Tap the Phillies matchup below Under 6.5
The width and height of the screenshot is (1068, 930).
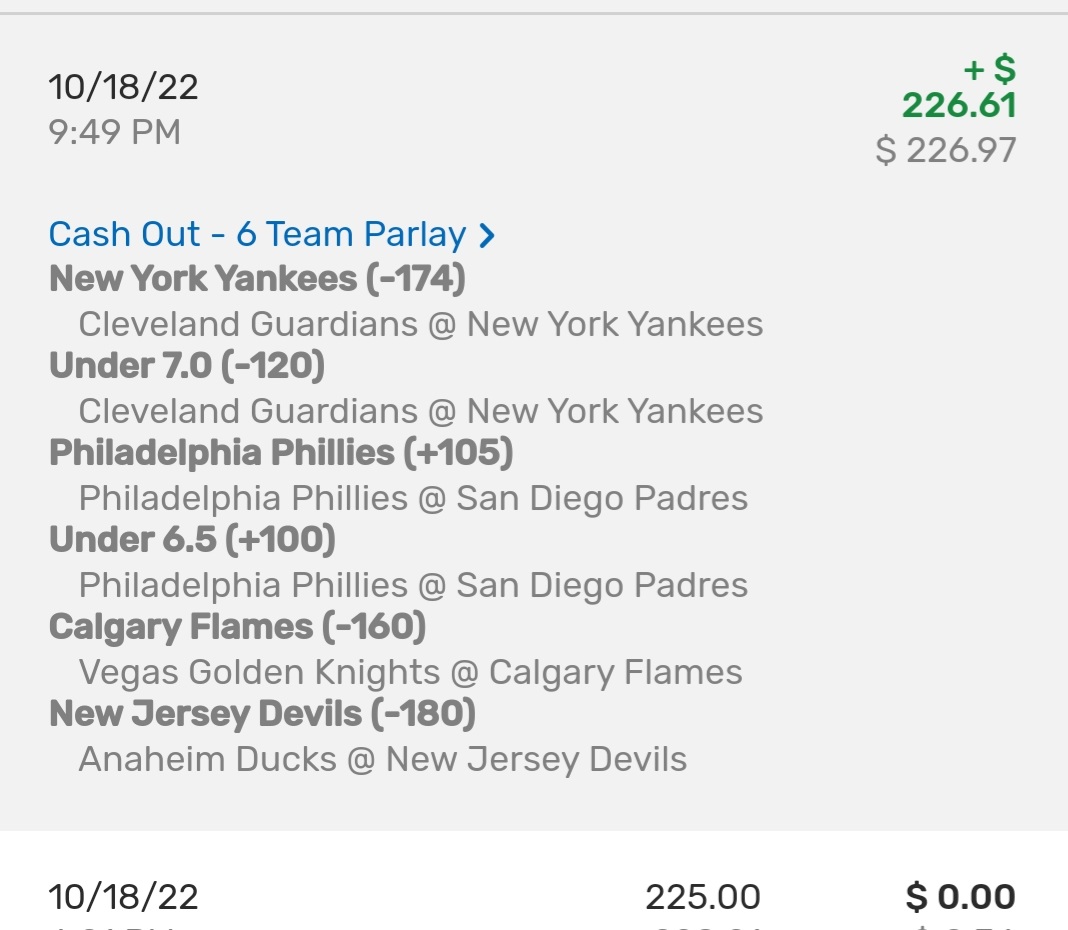coord(413,585)
